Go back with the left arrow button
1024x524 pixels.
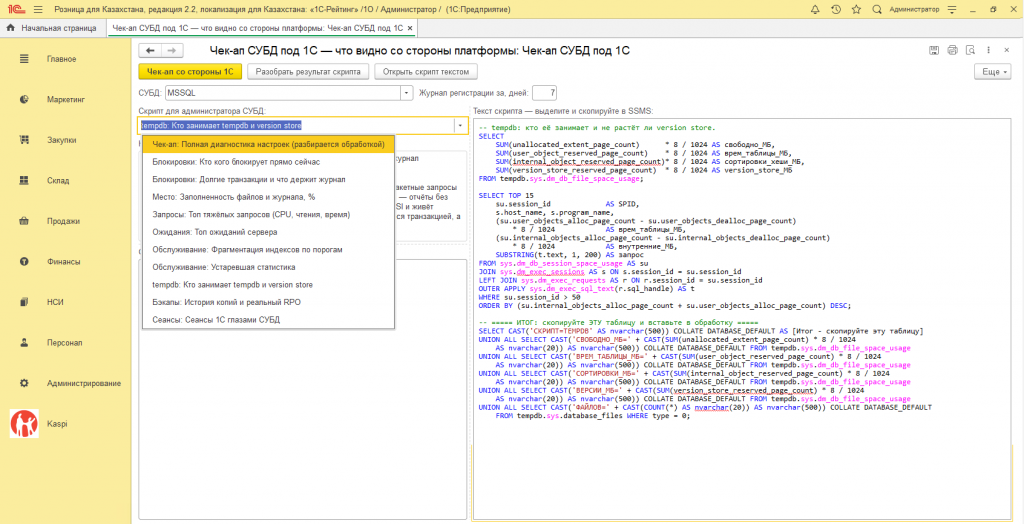150,50
